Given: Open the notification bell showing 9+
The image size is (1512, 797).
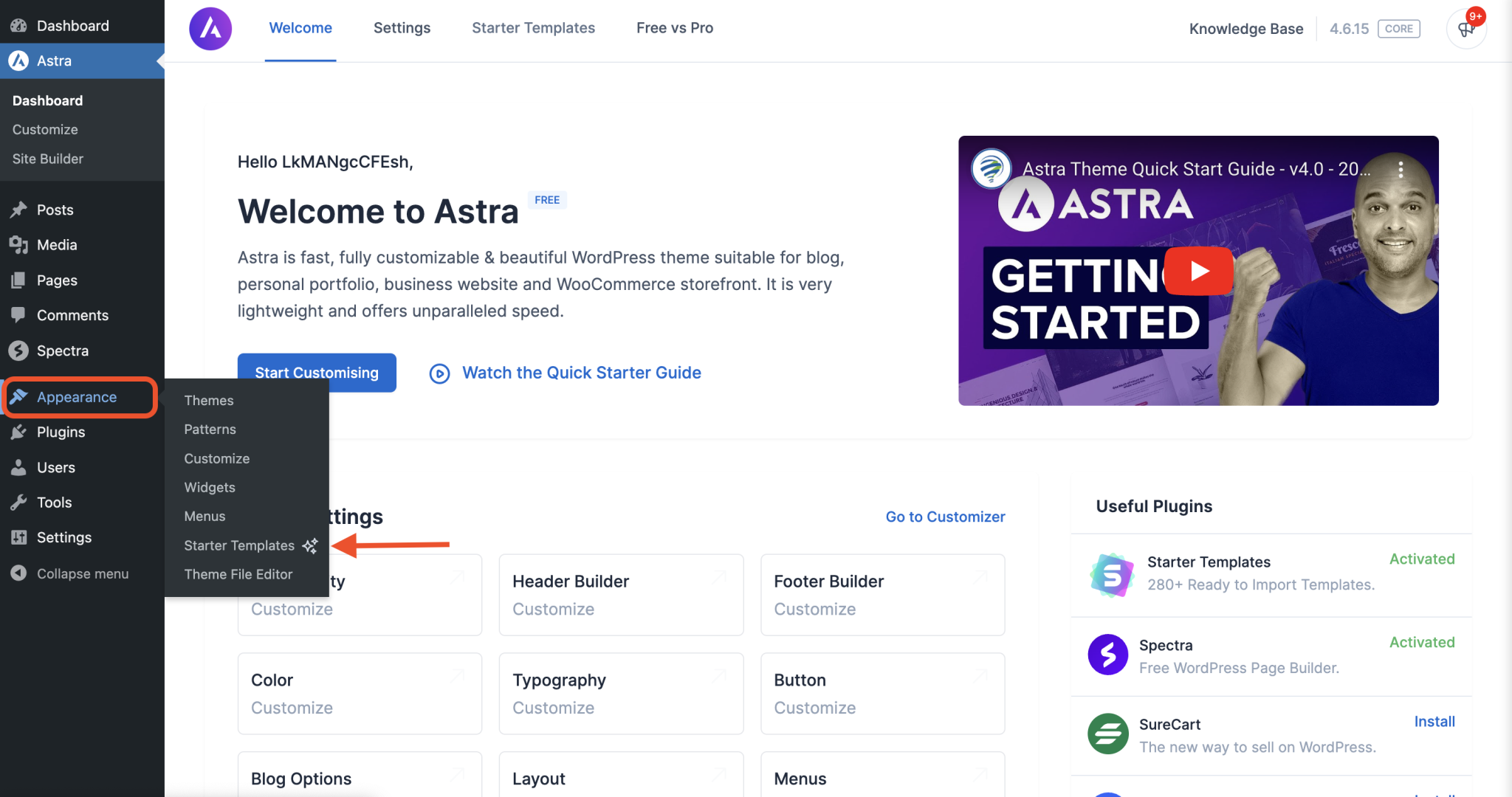Looking at the screenshot, I should [1466, 30].
